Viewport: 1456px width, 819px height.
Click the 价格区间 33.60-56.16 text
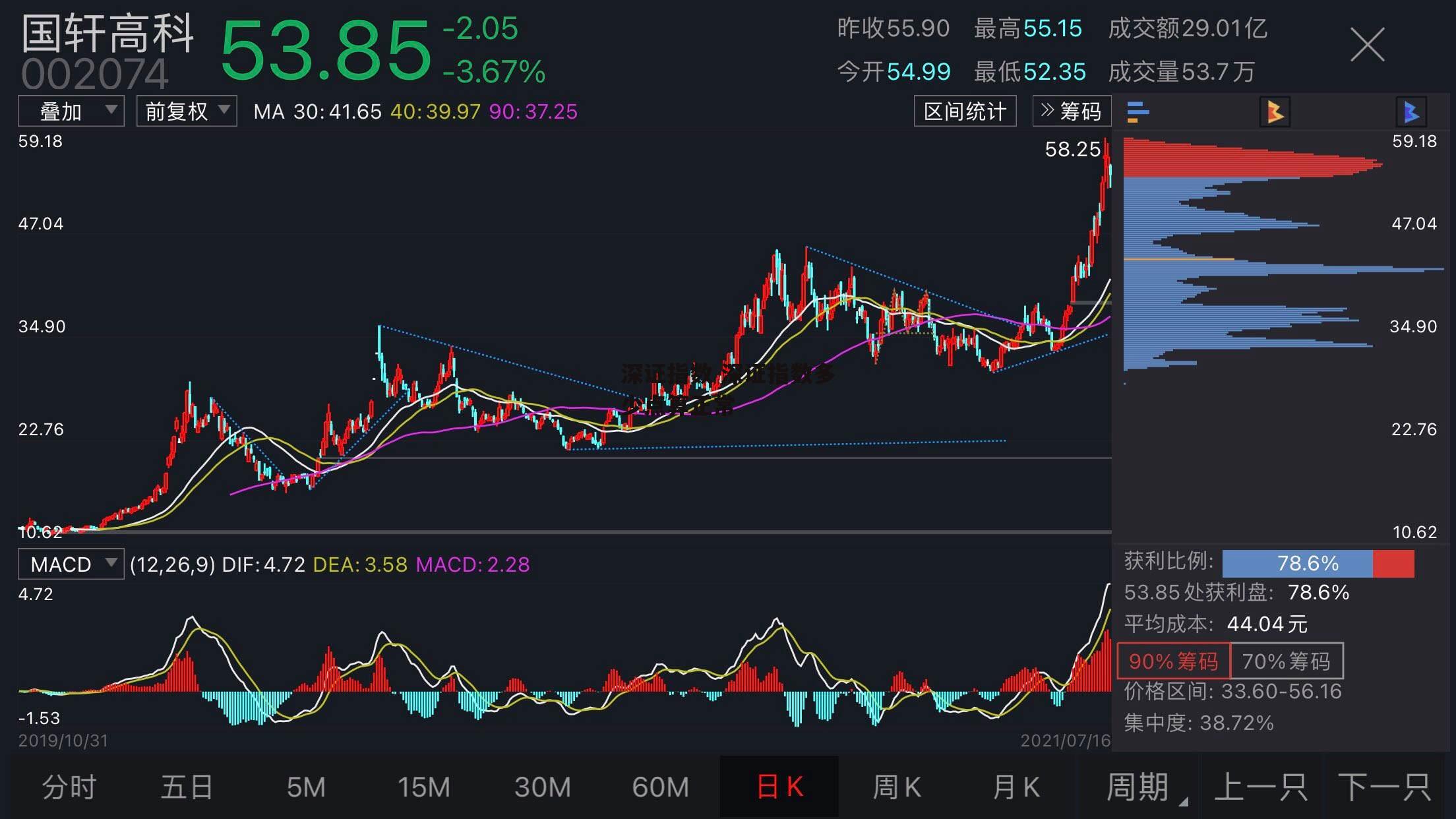pyautogui.click(x=1232, y=691)
